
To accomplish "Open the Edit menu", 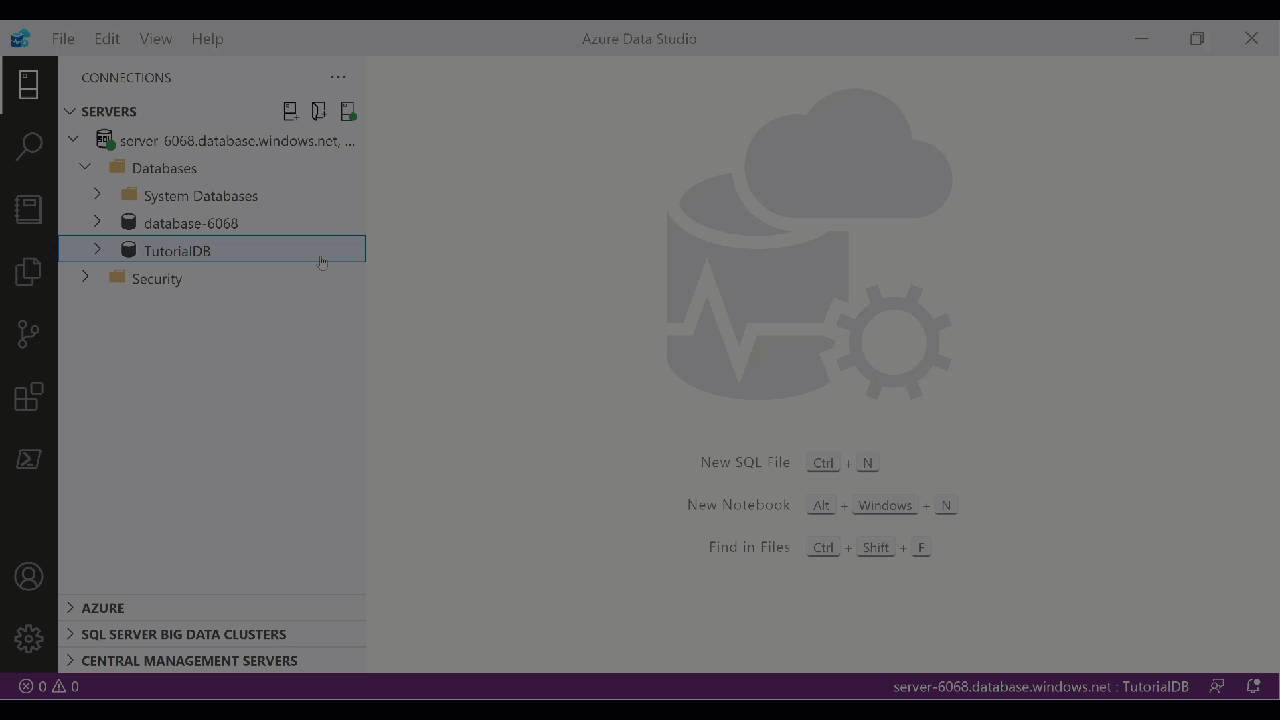I will pyautogui.click(x=107, y=39).
